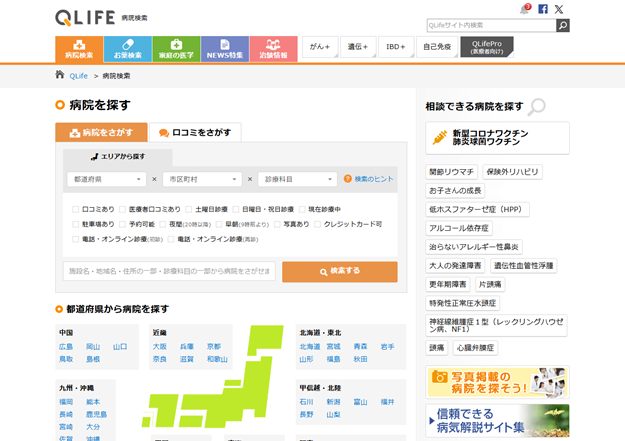The height and width of the screenshot is (441, 625).
Task: Check the 予約可能 checkbox
Action: pyautogui.click(x=122, y=224)
